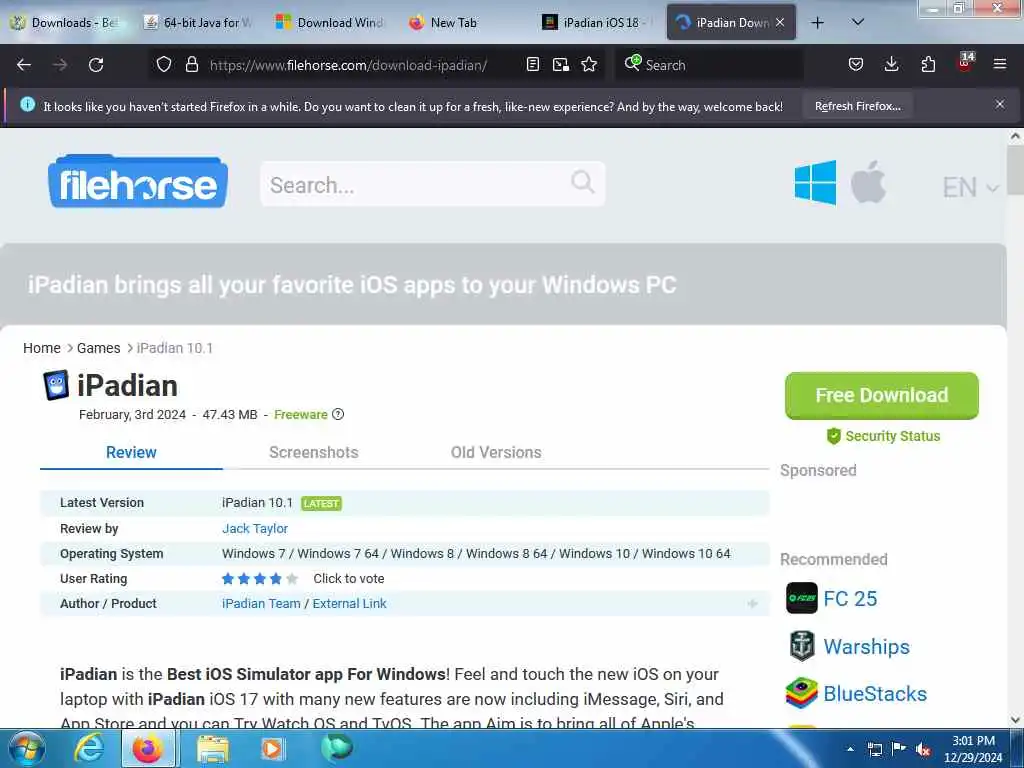Expand the Author / Product plus row
The width and height of the screenshot is (1024, 768).
pyautogui.click(x=752, y=603)
